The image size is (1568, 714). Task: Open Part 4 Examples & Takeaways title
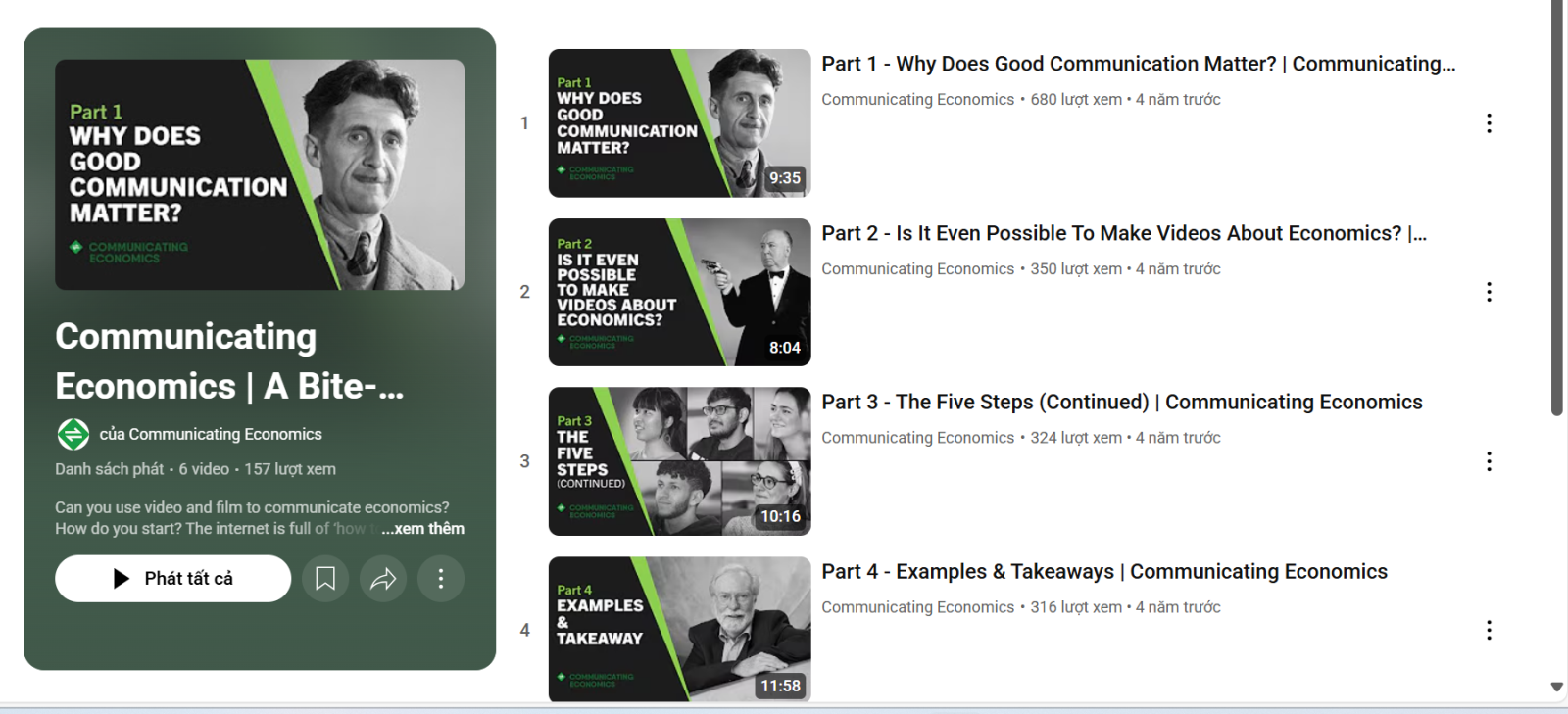click(1104, 572)
